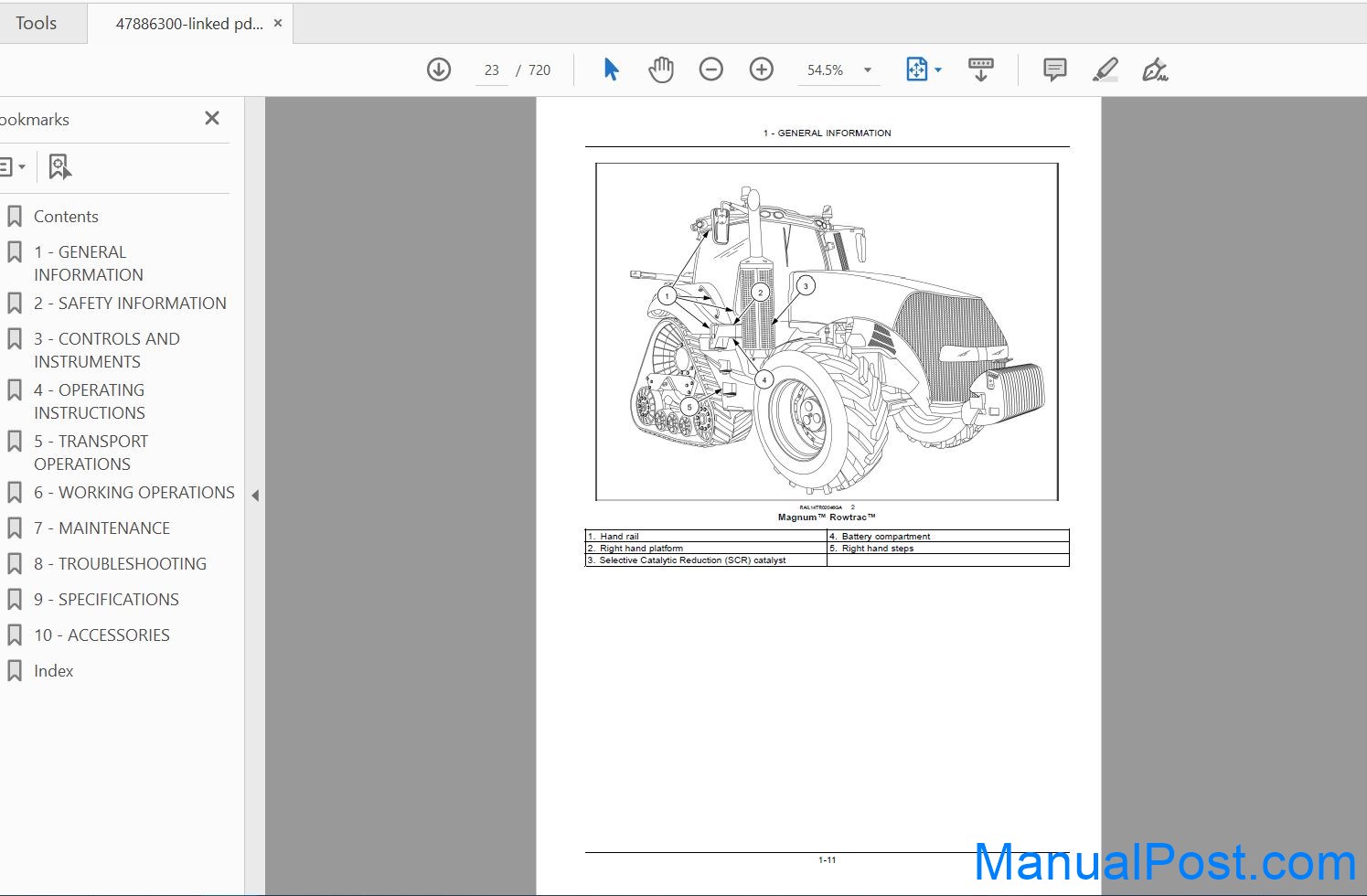Open 1 - GENERAL INFORMATION bookmark
This screenshot has width=1367, height=896.
[89, 263]
